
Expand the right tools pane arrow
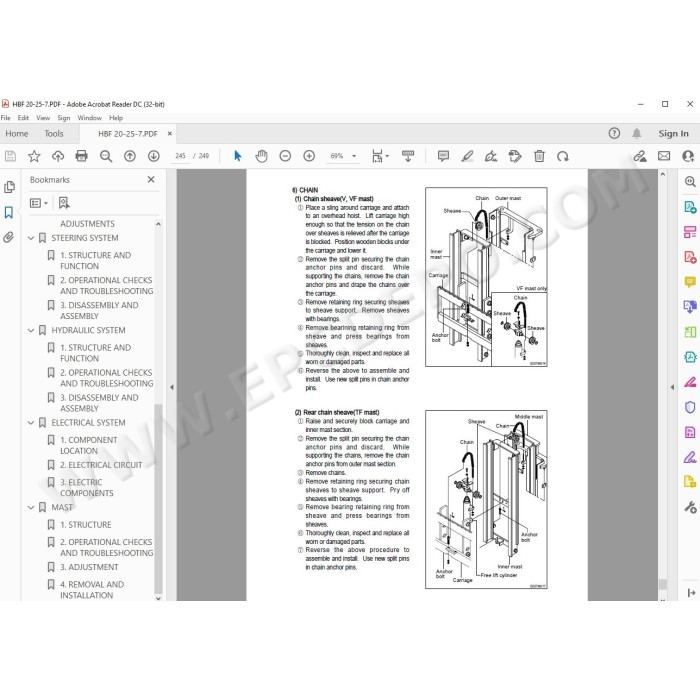[672, 388]
